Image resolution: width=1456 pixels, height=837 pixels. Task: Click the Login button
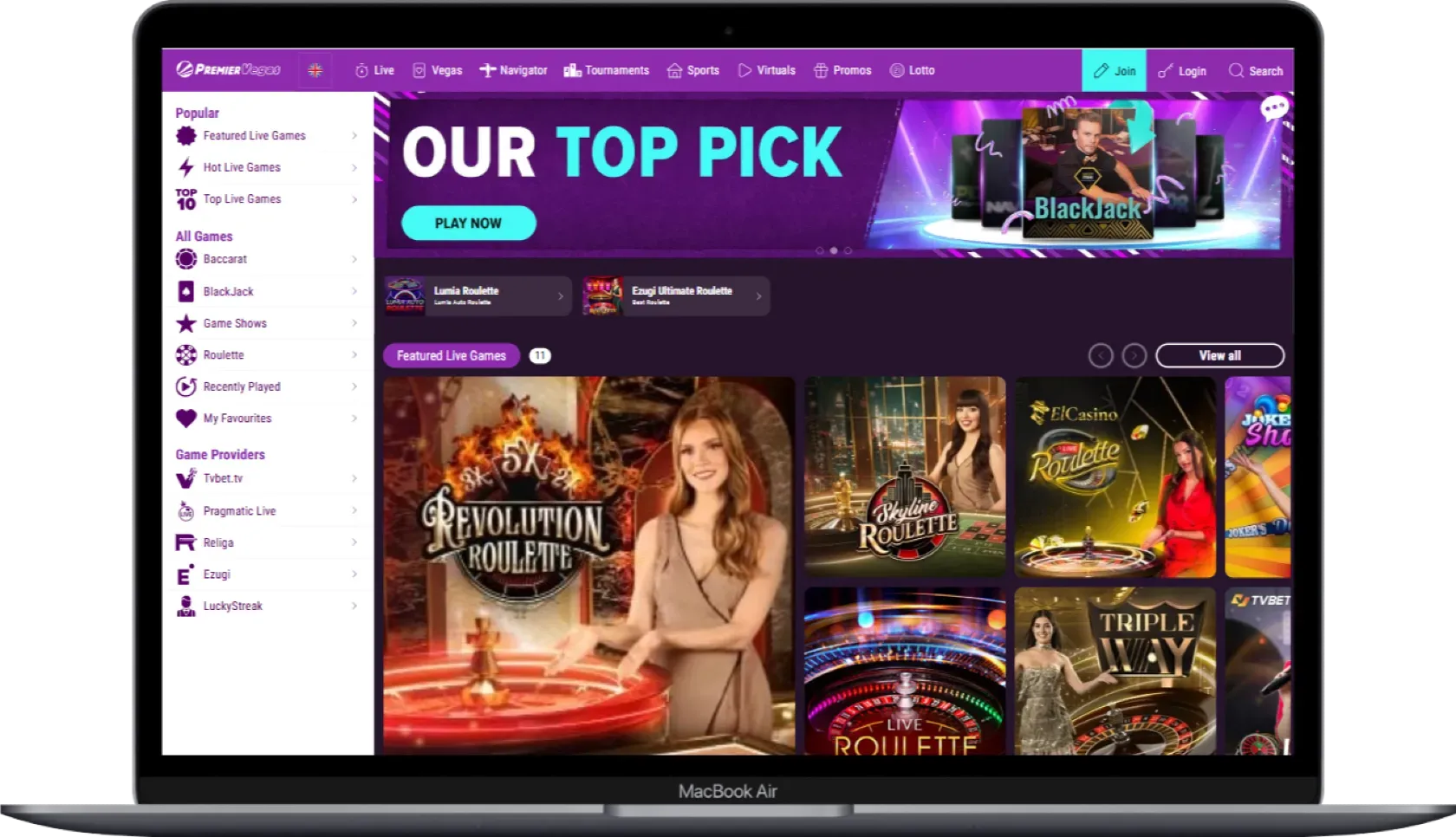1182,71
